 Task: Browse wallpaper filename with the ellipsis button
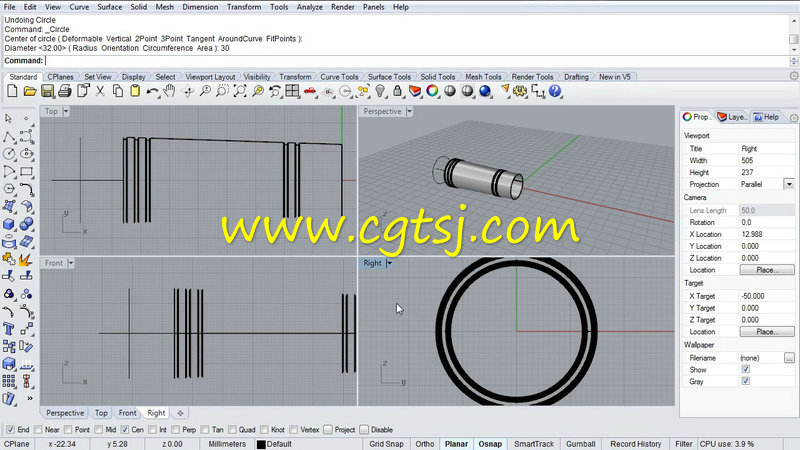[x=789, y=358]
